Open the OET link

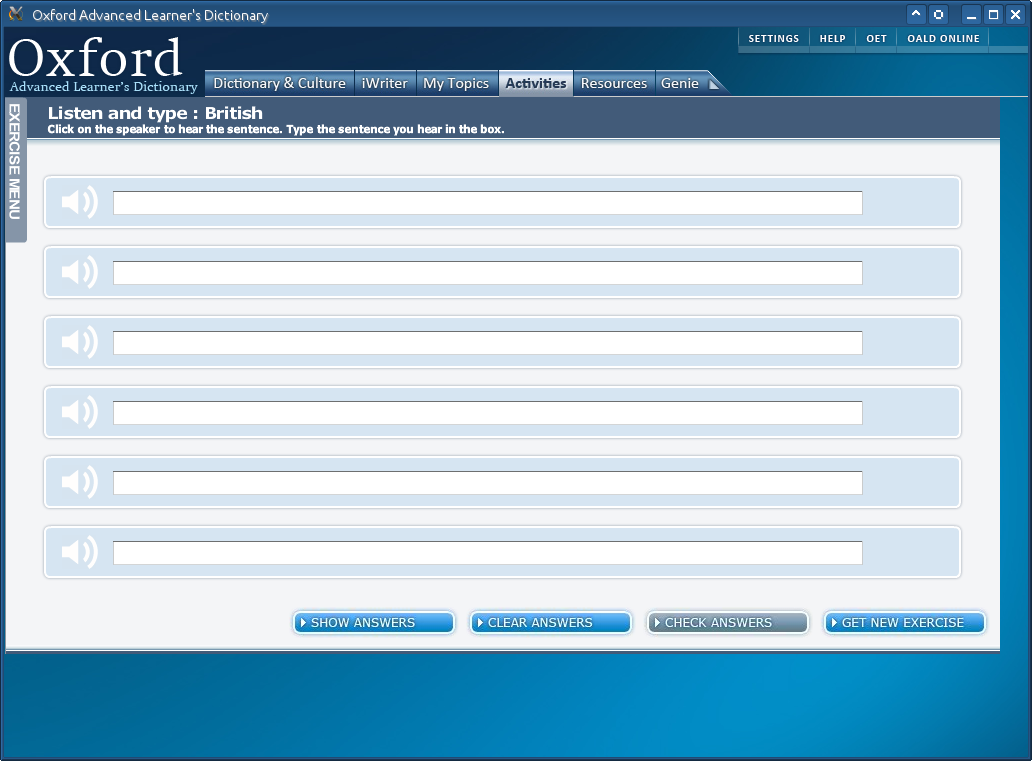click(876, 39)
